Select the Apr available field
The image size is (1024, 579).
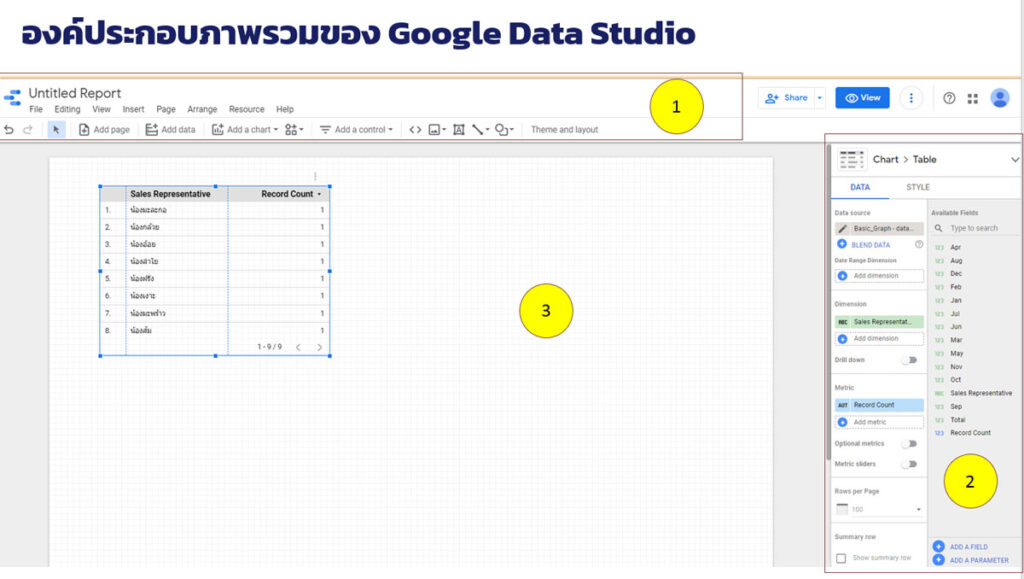pos(955,247)
